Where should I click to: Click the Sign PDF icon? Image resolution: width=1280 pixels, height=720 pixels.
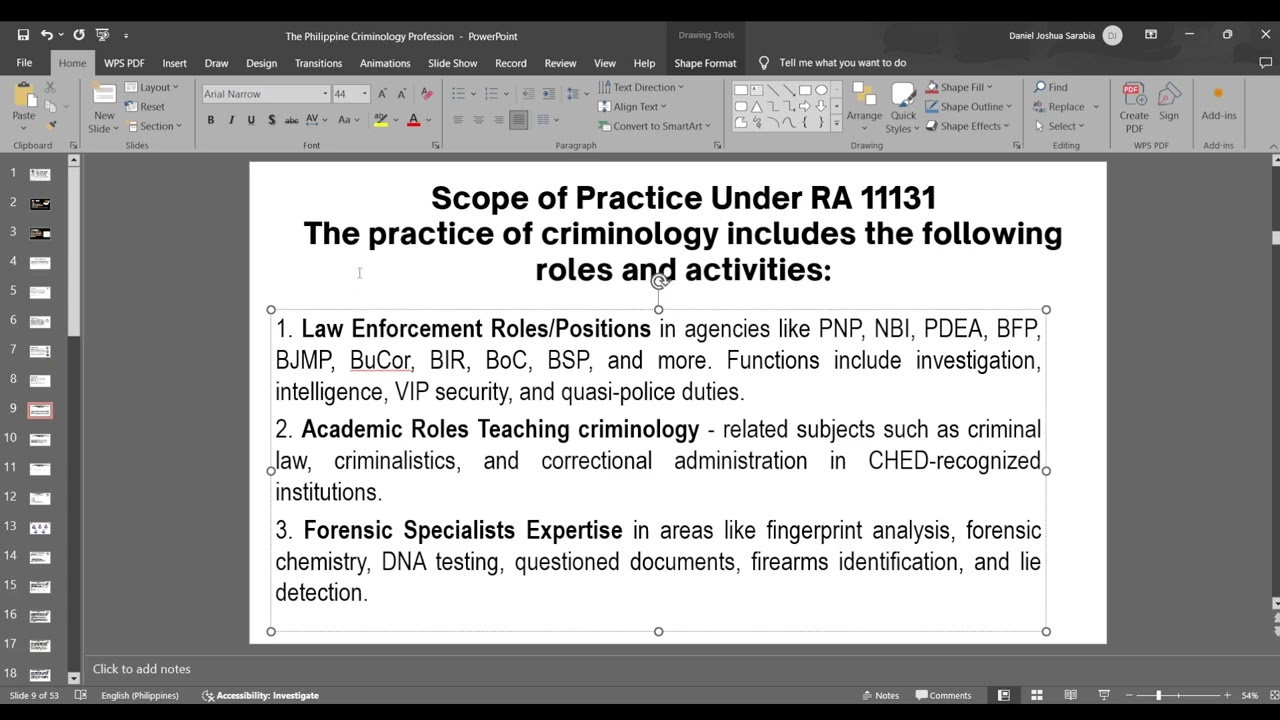pos(1169,103)
